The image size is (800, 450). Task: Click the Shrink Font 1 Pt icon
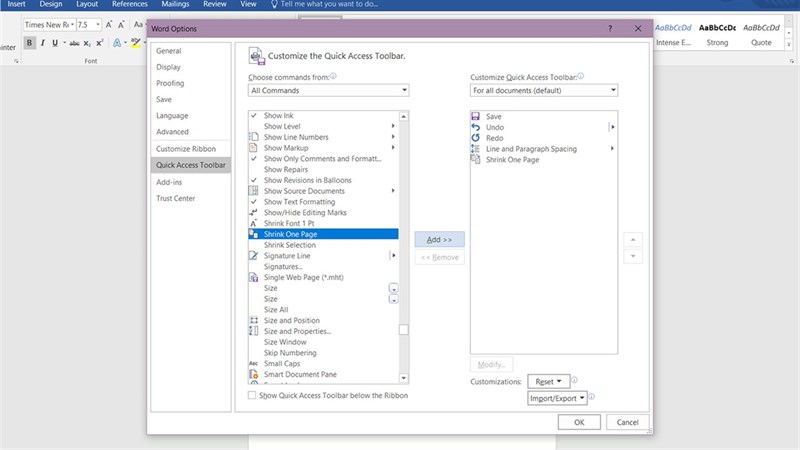(x=254, y=223)
